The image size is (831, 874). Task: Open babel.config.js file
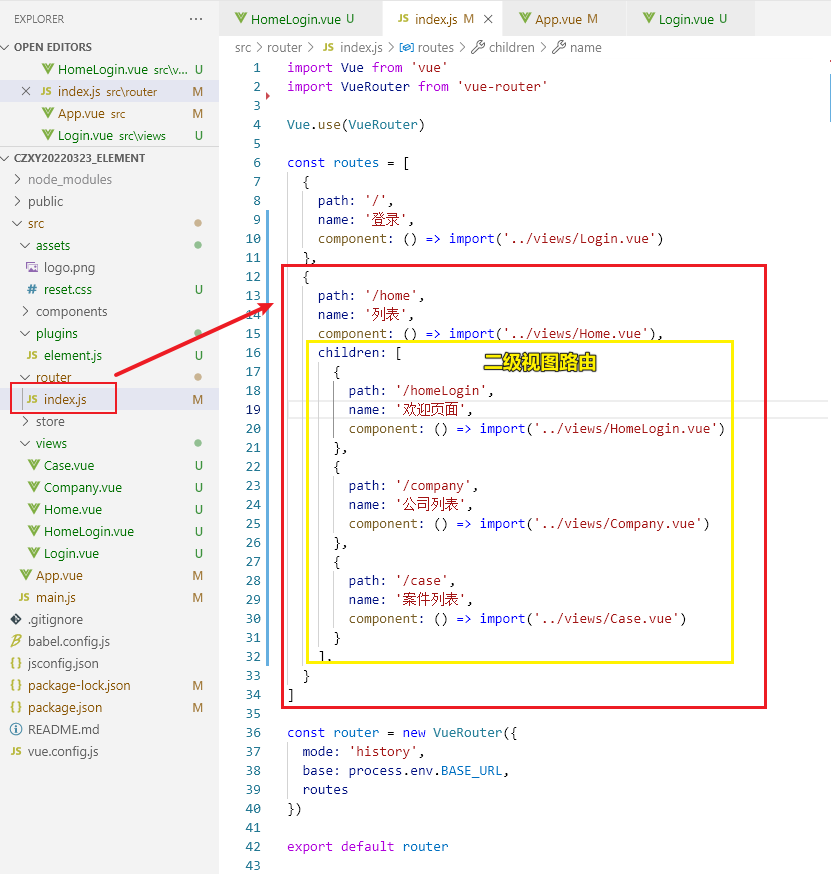69,642
